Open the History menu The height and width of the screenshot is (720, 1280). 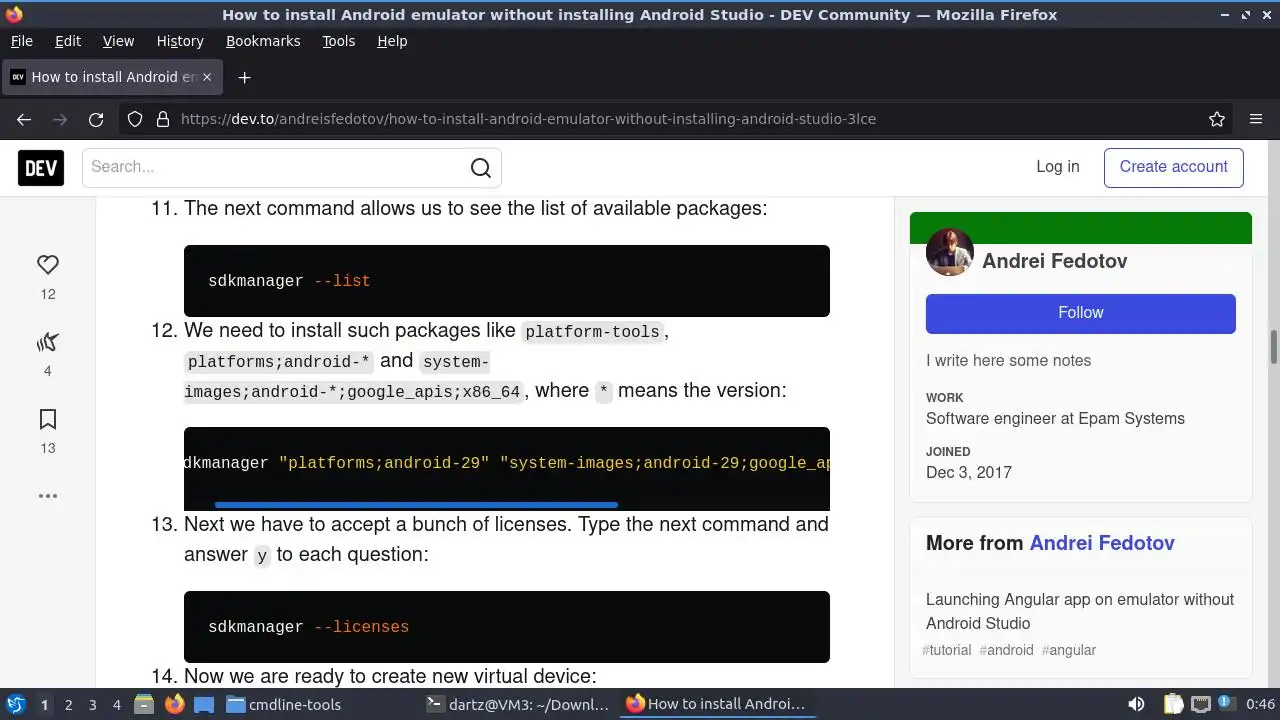180,41
